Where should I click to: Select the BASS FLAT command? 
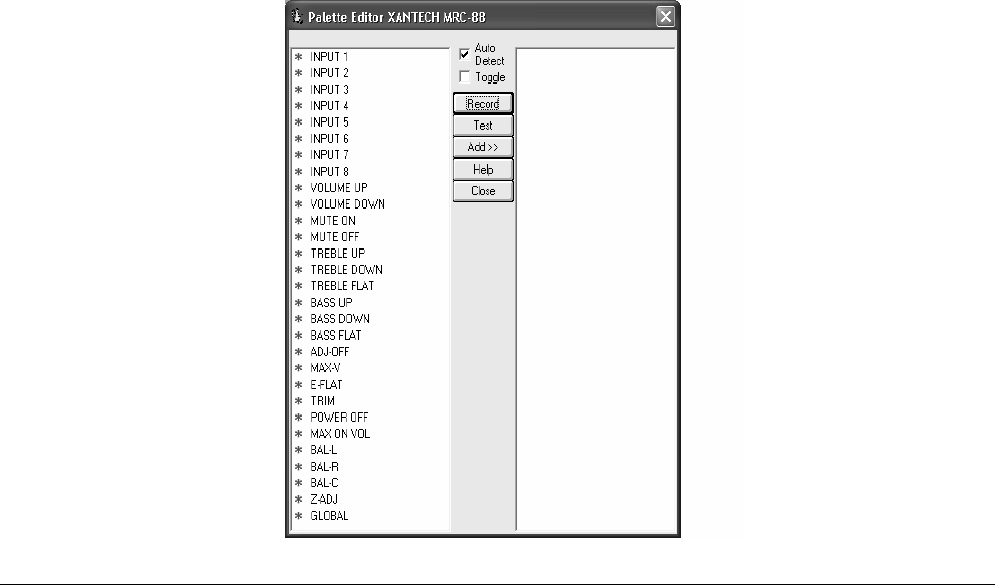pos(336,335)
